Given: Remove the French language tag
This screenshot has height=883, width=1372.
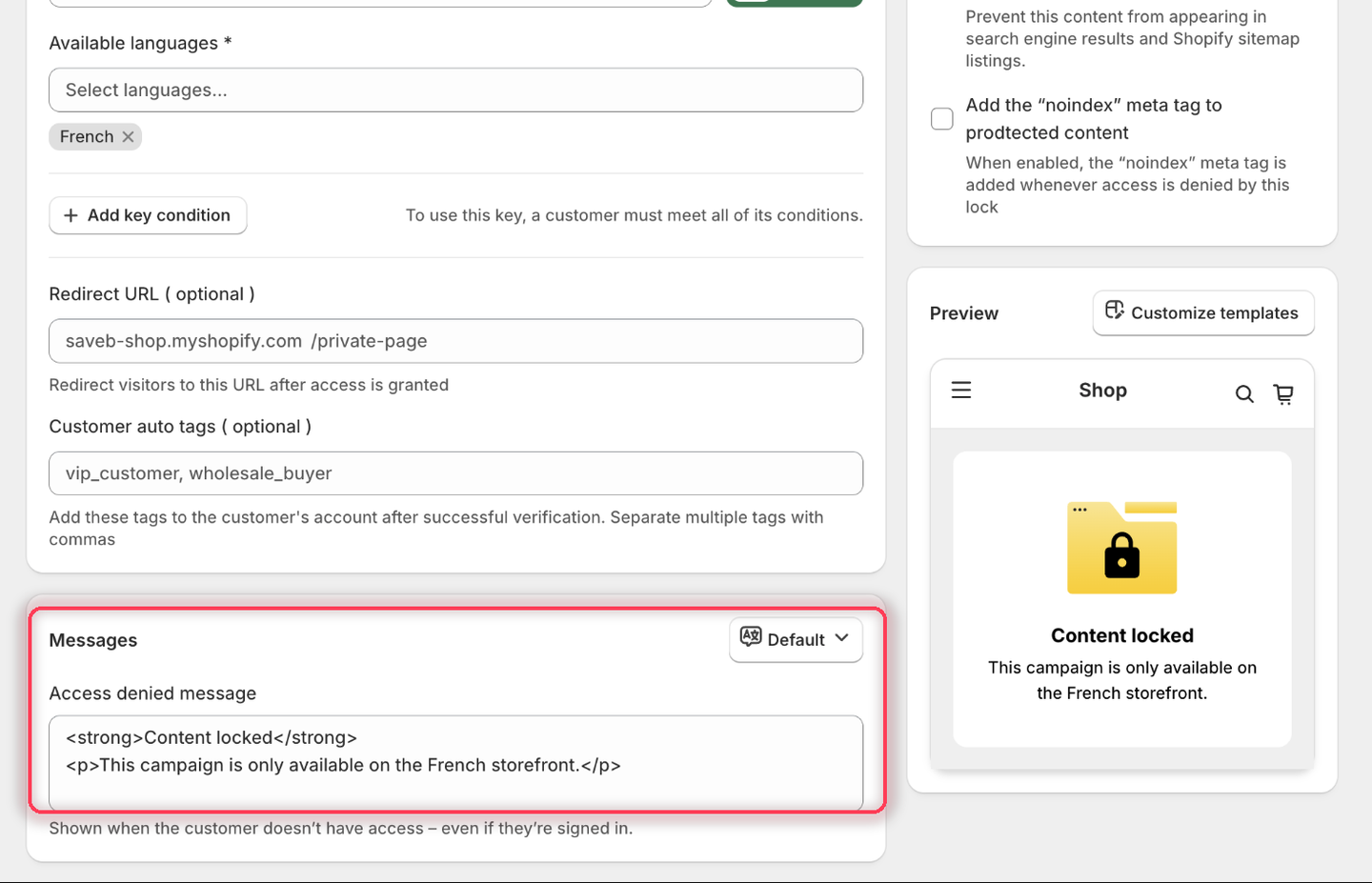Looking at the screenshot, I should point(128,137).
